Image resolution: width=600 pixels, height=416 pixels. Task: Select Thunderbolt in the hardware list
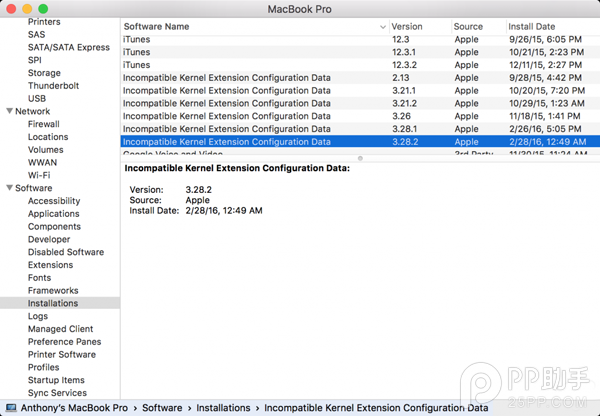coord(53,86)
